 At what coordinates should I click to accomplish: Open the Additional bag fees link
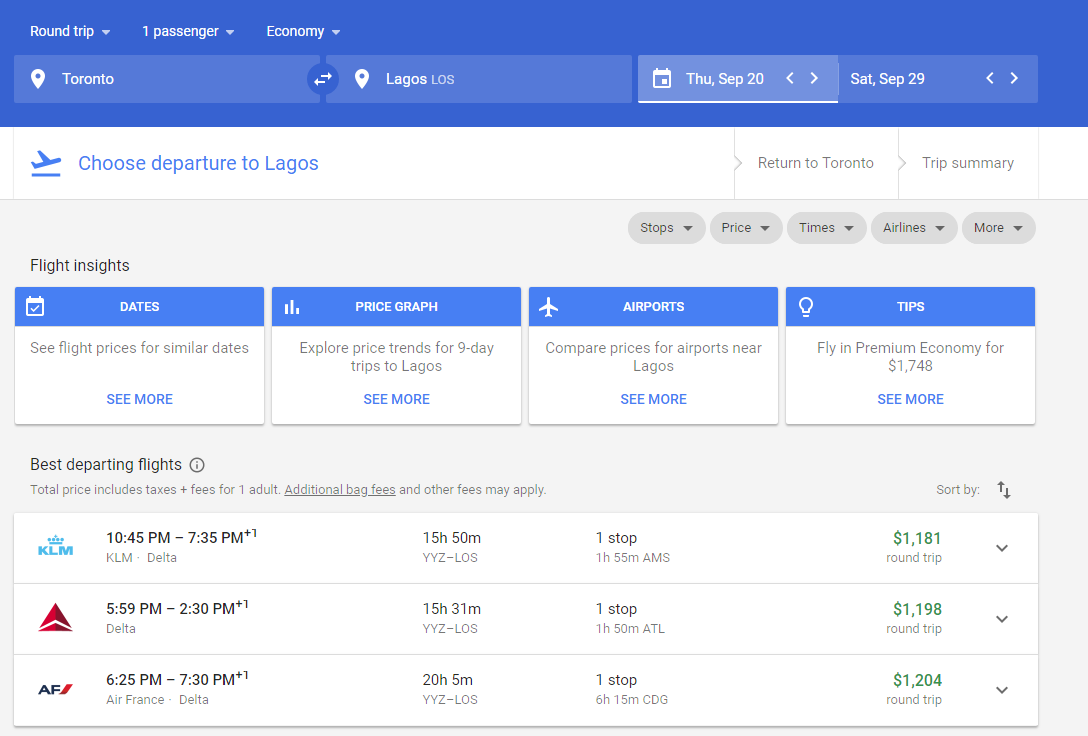(340, 490)
